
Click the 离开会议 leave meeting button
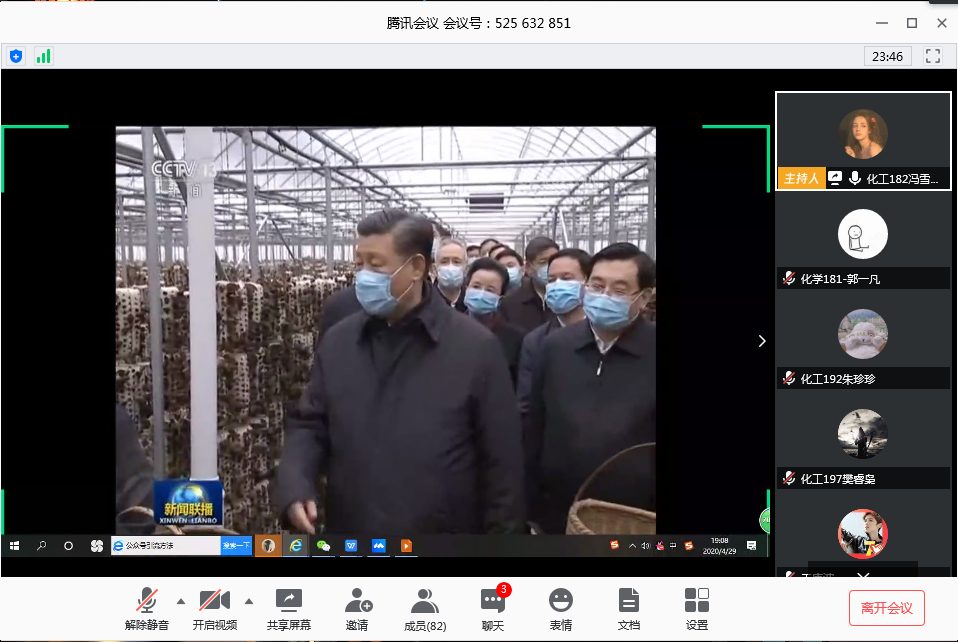pyautogui.click(x=887, y=608)
